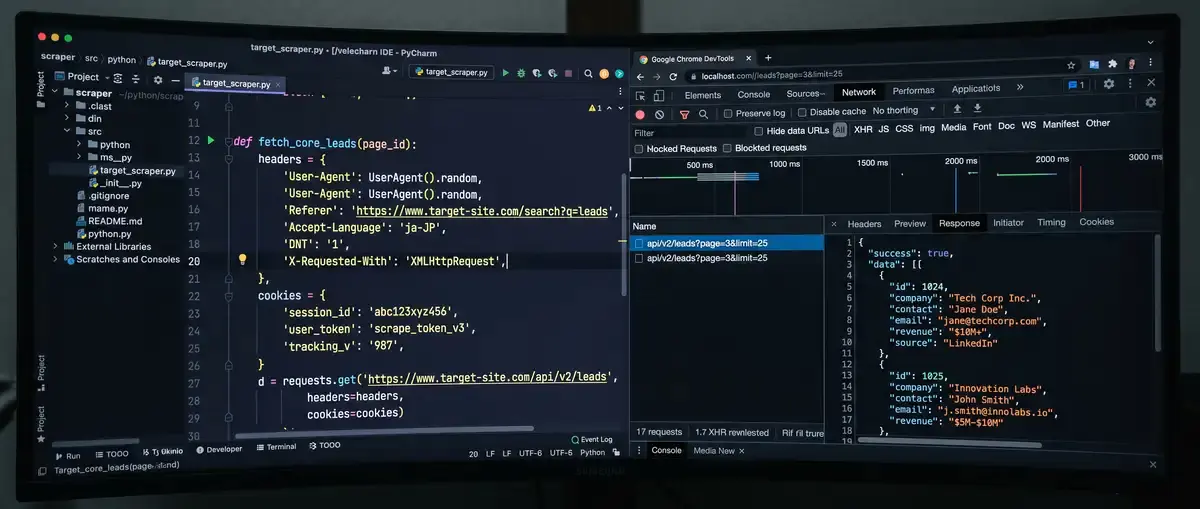Bookmark this page with the star icon

[1071, 65]
